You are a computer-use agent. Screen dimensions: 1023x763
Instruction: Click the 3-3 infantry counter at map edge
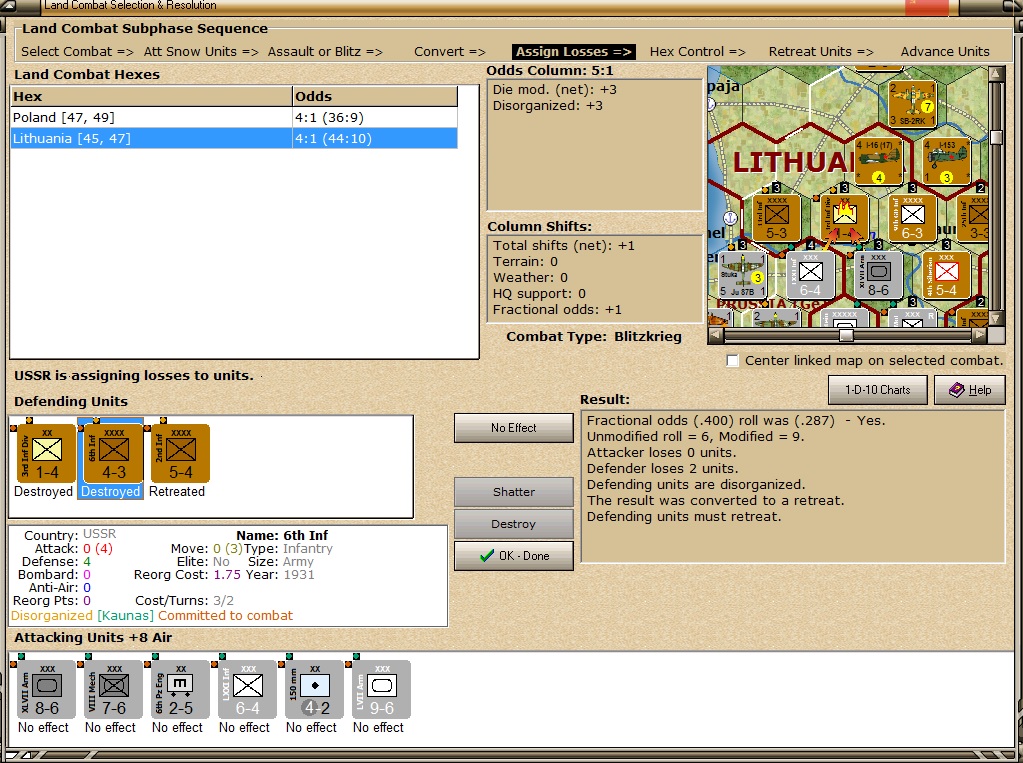[973, 218]
